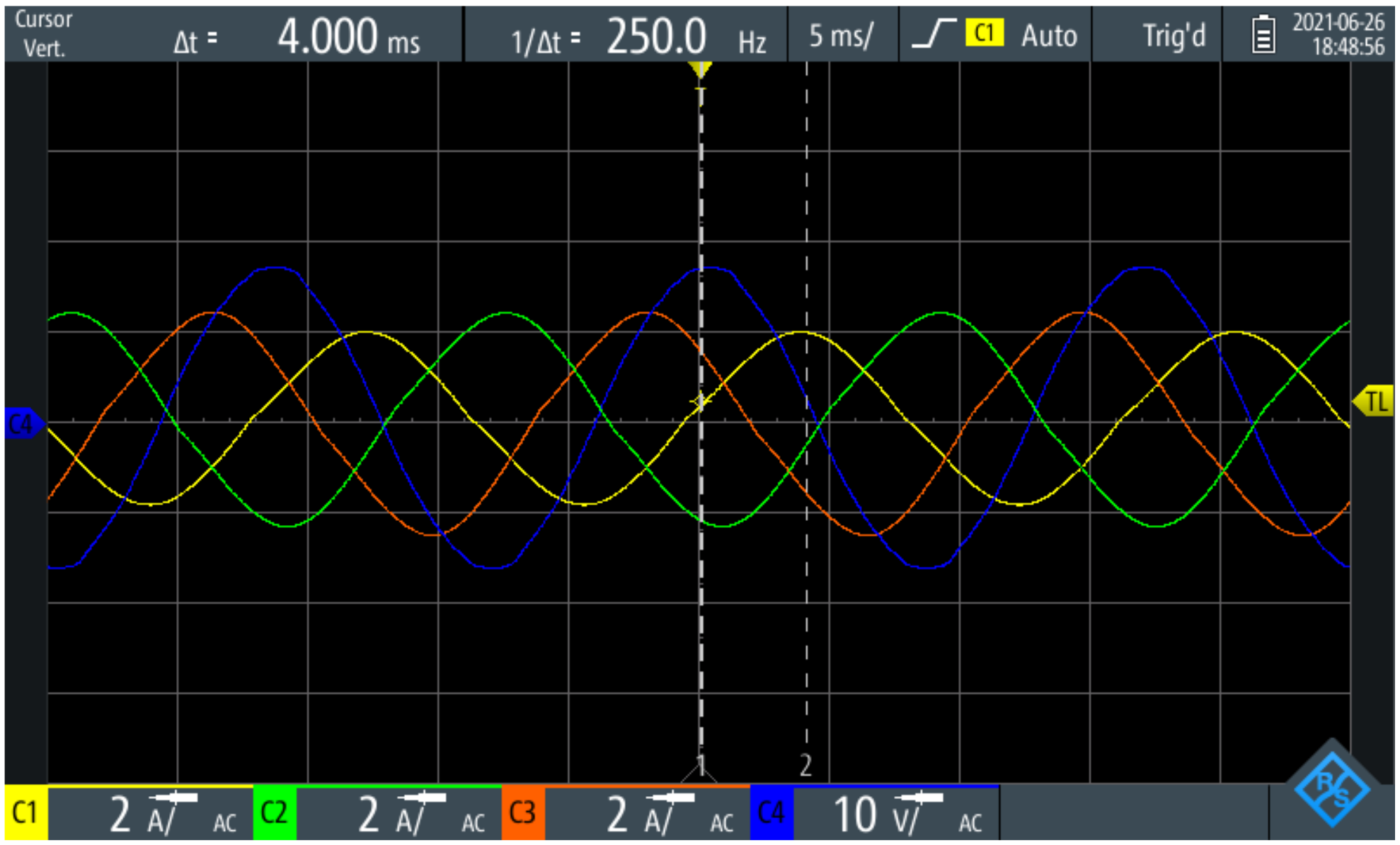Open the Rohde & Schwarz logo menu
This screenshot has width=1400, height=845.
pyautogui.click(x=1332, y=789)
